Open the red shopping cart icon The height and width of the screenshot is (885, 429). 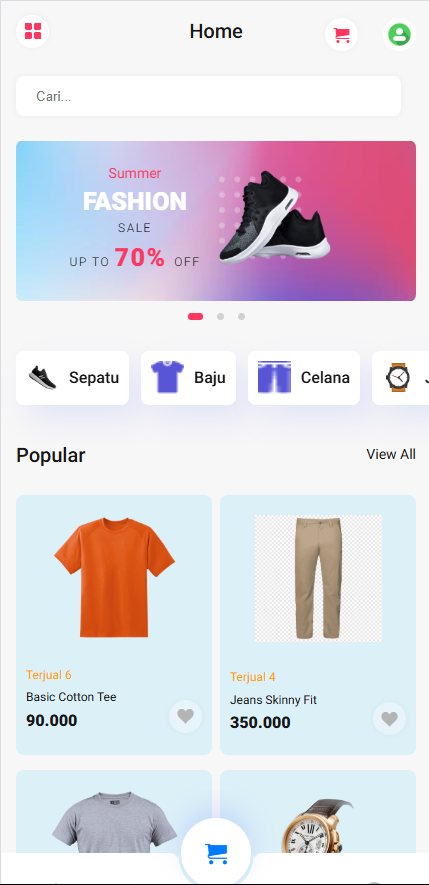[342, 34]
